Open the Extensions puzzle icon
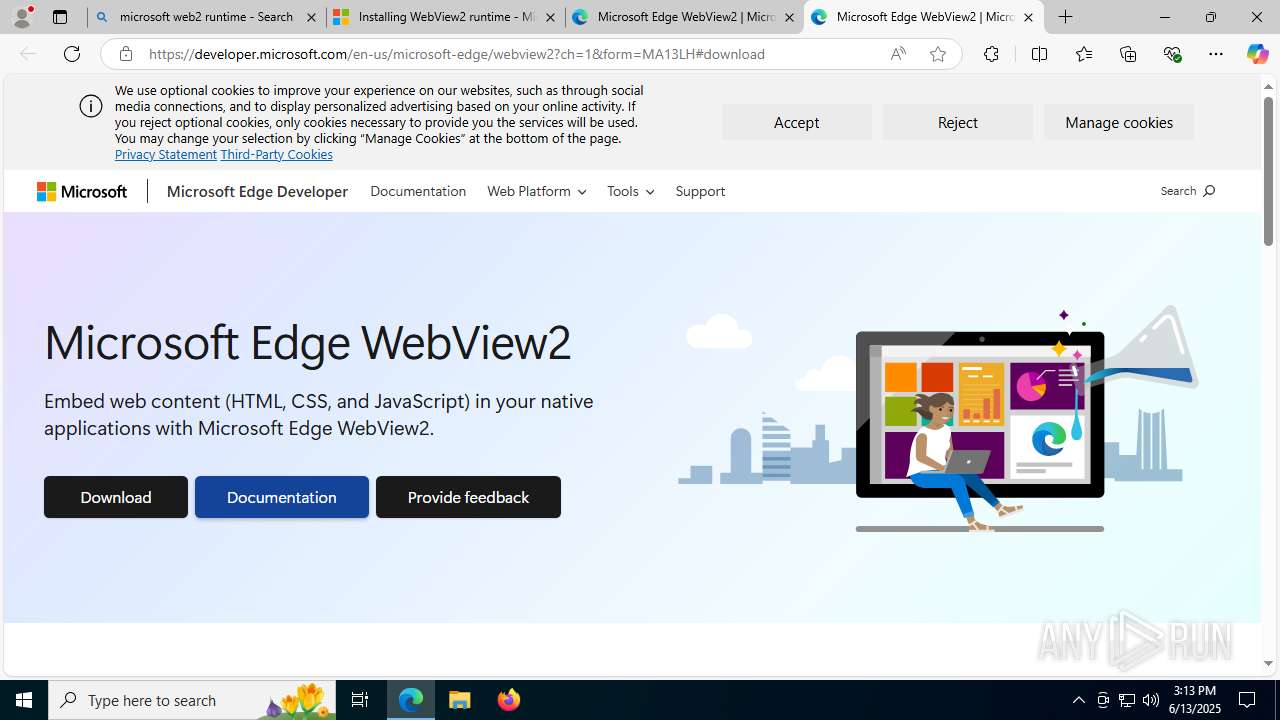Image resolution: width=1280 pixels, height=720 pixels. click(991, 54)
